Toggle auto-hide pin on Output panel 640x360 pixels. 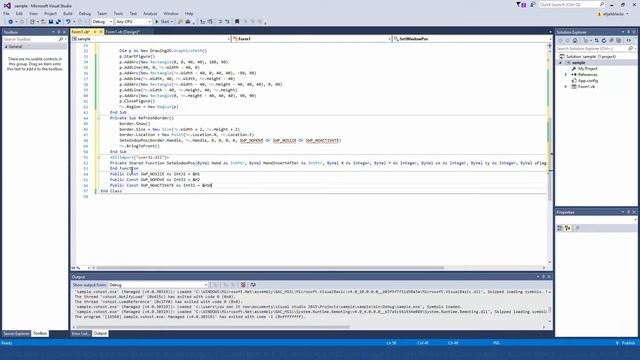tap(543, 277)
